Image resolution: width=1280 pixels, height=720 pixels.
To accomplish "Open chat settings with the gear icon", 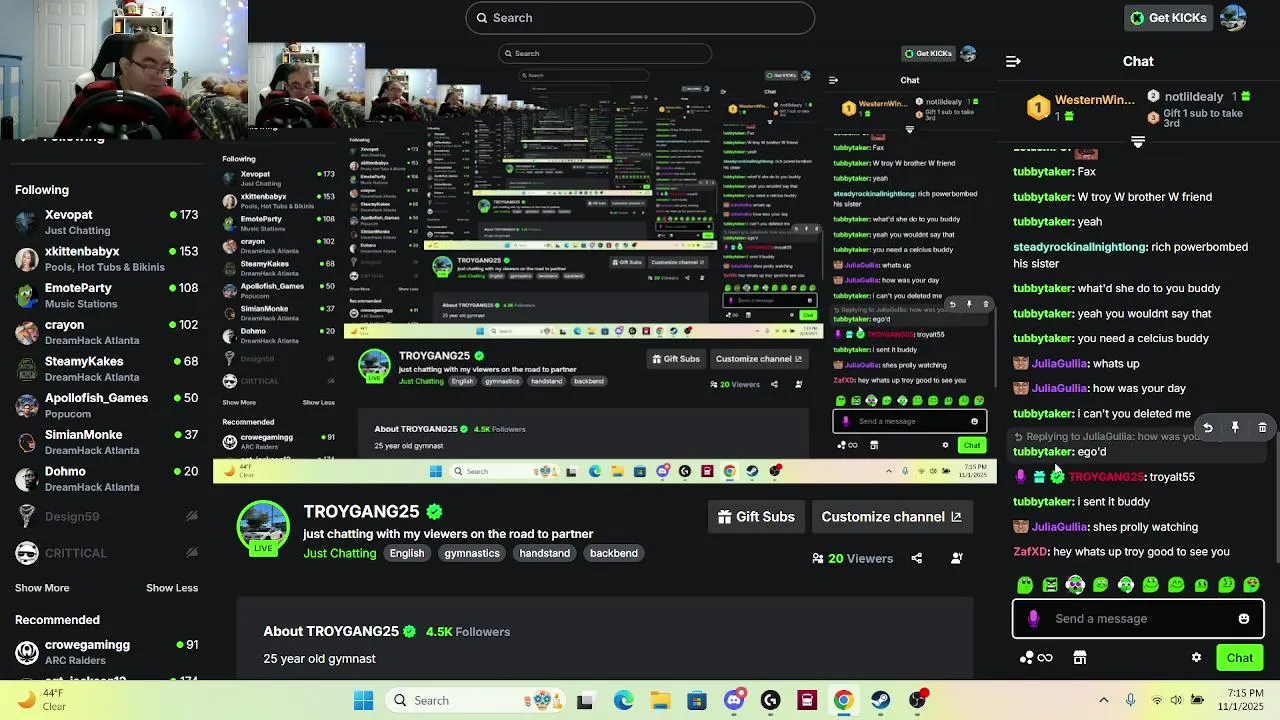I will (x=1196, y=658).
